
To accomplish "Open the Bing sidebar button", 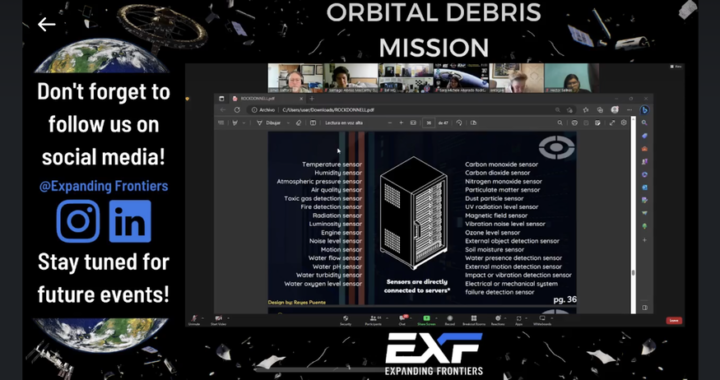I will (645, 110).
